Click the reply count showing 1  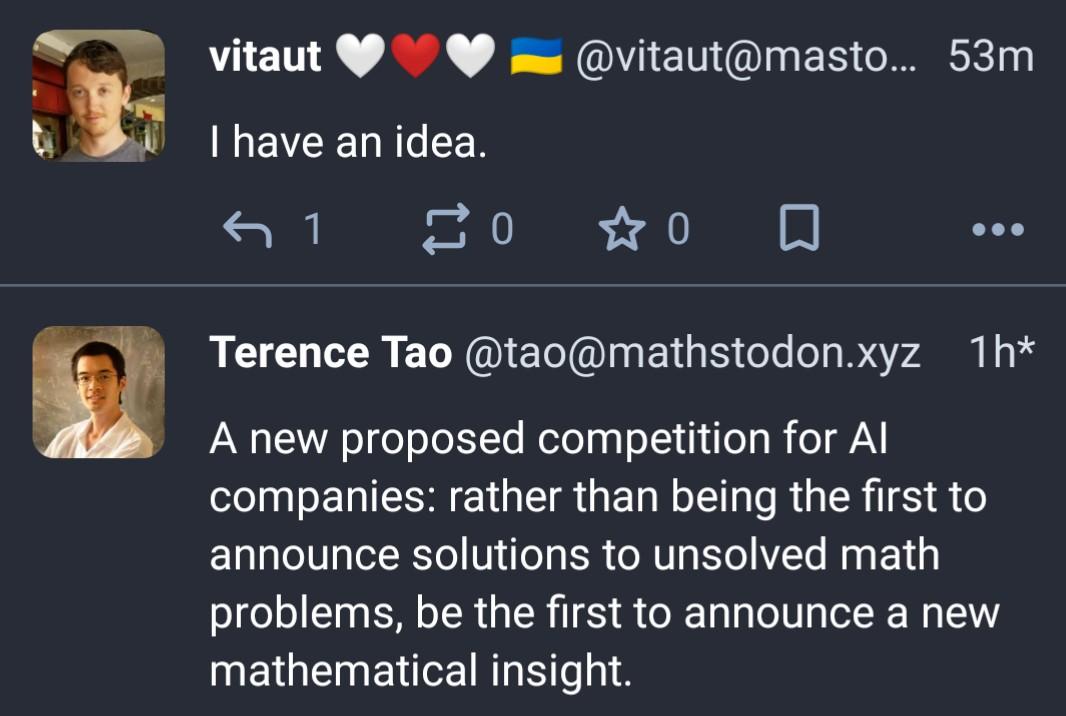pos(313,228)
